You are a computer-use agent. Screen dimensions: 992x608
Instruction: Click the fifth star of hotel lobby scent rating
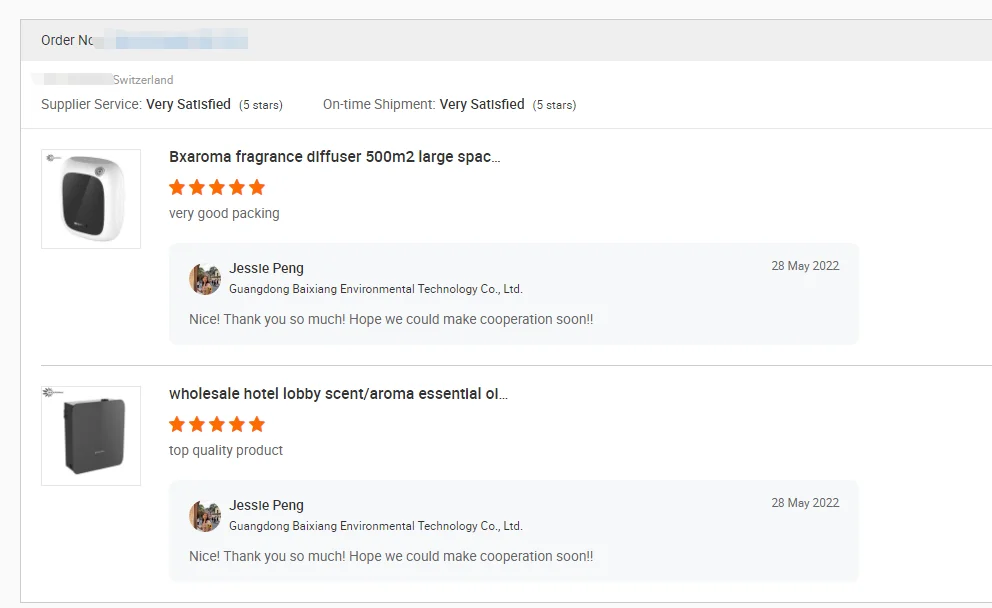[x=257, y=424]
